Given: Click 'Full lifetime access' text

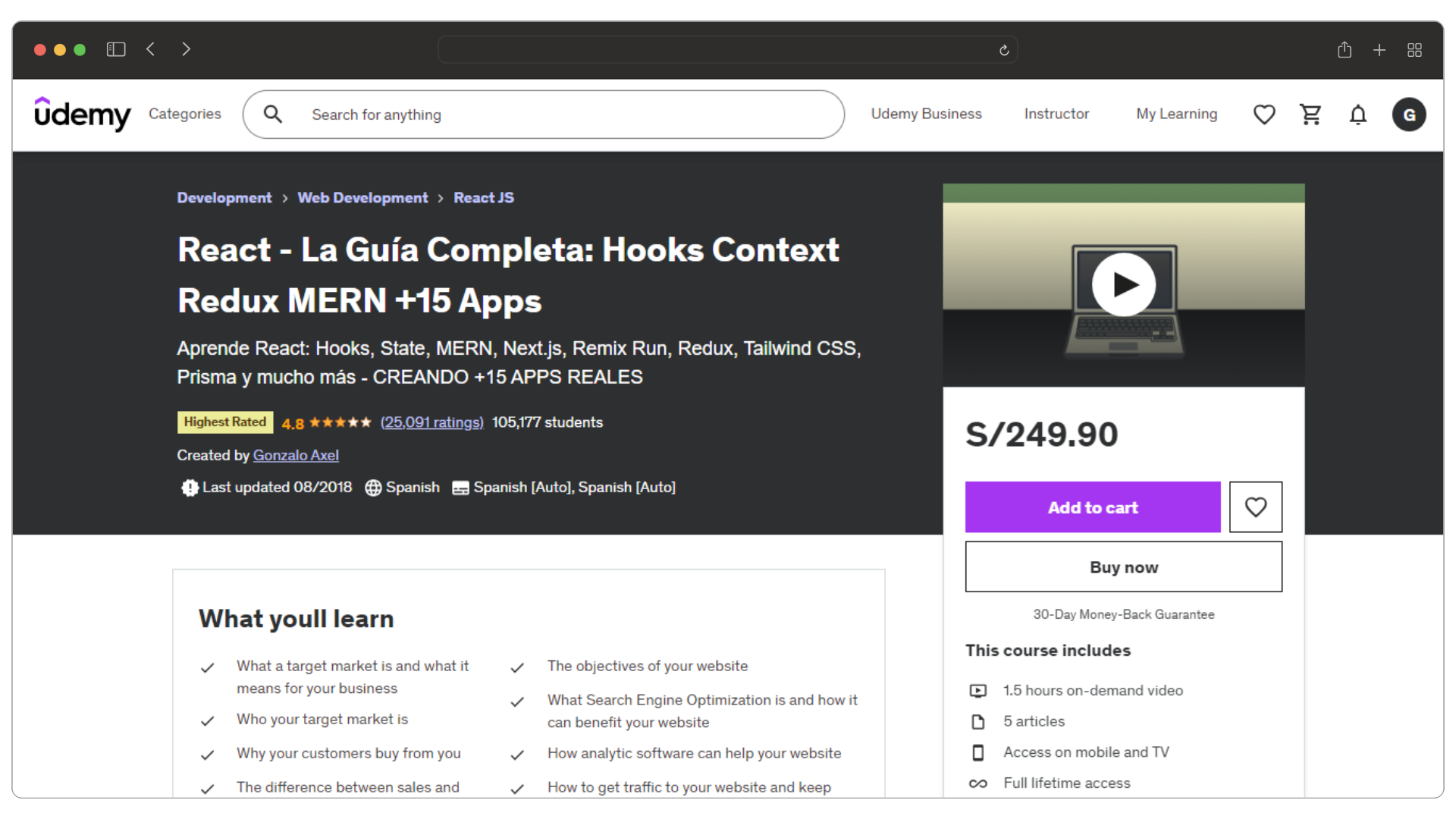Looking at the screenshot, I should (1067, 783).
